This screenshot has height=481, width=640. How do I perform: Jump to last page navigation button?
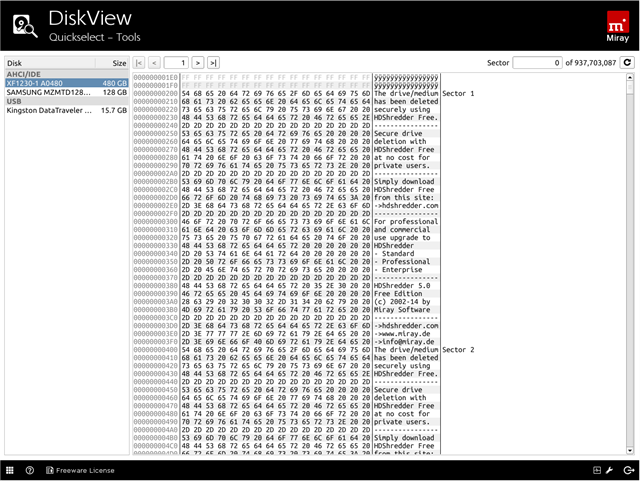point(213,63)
